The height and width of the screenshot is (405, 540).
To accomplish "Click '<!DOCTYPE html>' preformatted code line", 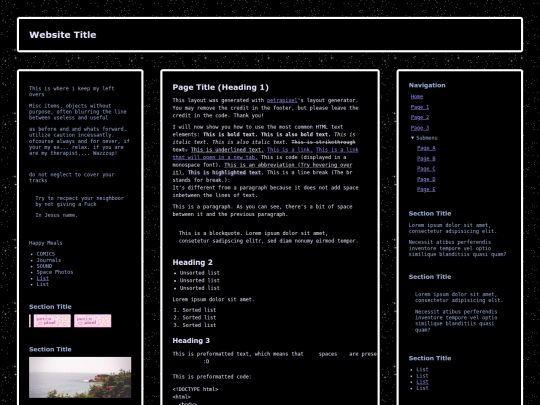I will (x=195, y=389).
